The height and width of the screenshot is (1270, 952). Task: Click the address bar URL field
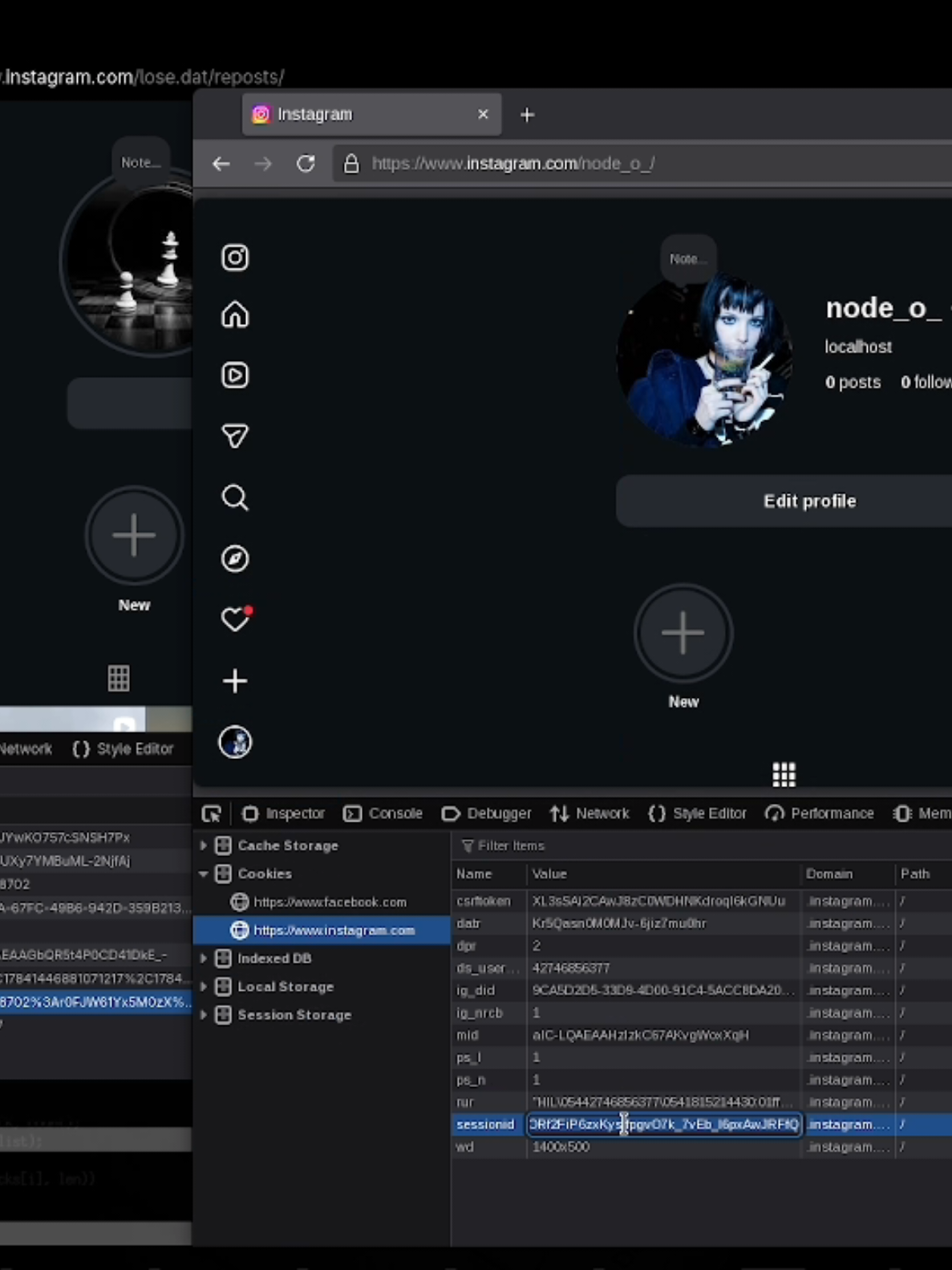point(642,164)
